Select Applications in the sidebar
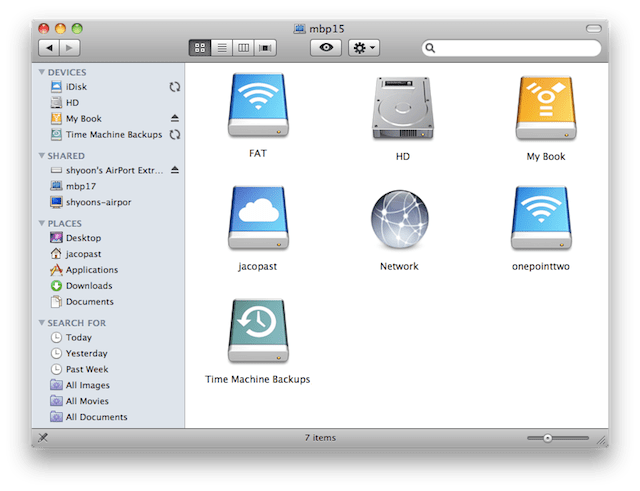This screenshot has width=640, height=491. (x=91, y=270)
